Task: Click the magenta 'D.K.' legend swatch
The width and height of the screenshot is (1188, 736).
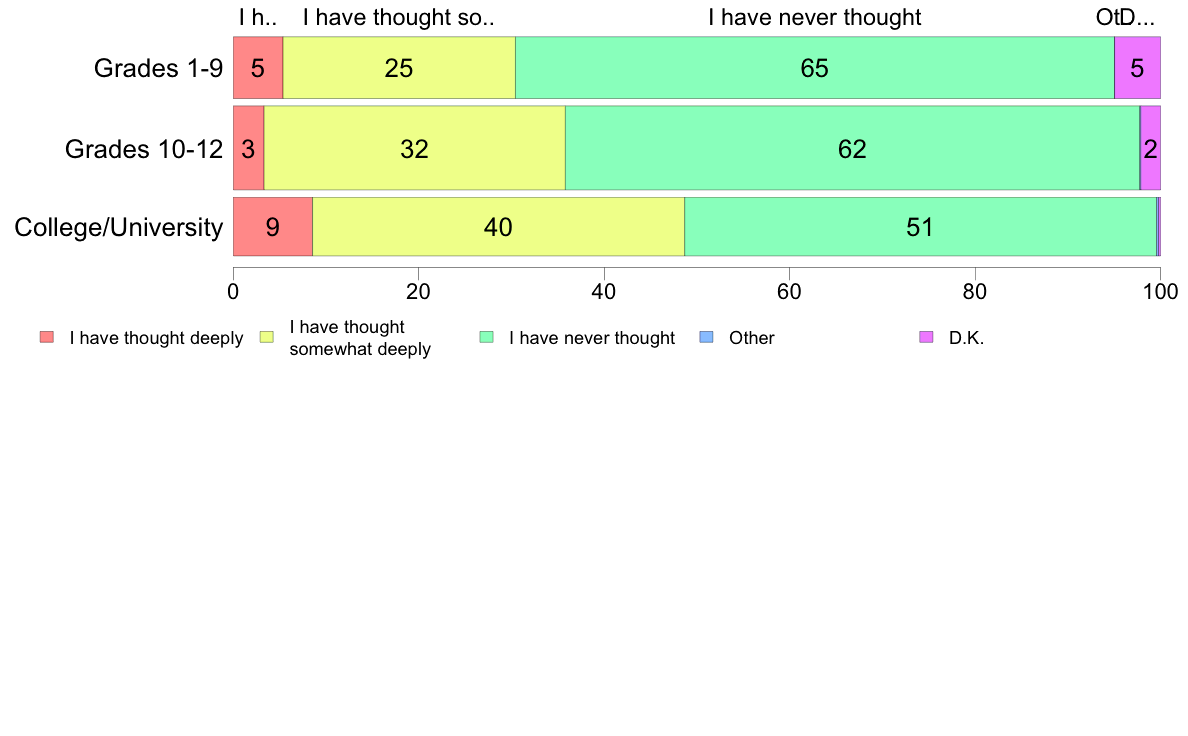Action: tap(926, 337)
